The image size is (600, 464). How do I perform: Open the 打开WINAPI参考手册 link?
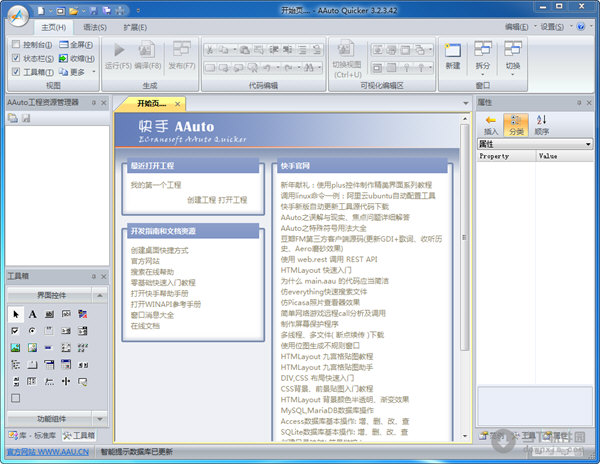click(166, 304)
